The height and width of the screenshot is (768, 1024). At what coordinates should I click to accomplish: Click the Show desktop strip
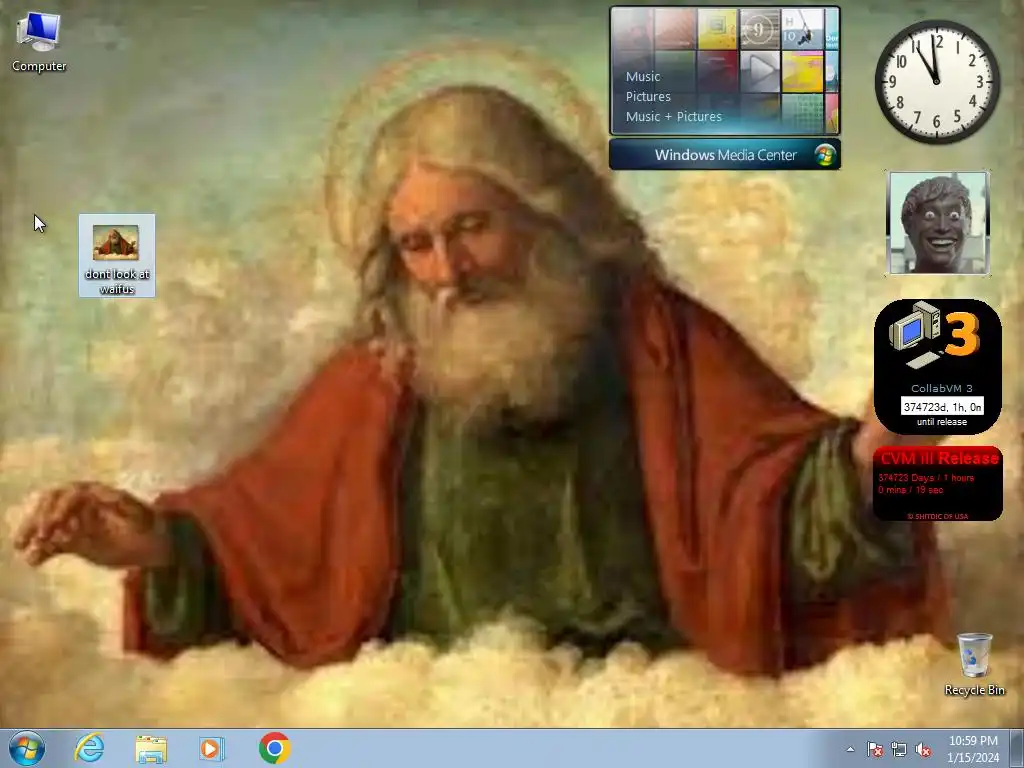[1017, 748]
